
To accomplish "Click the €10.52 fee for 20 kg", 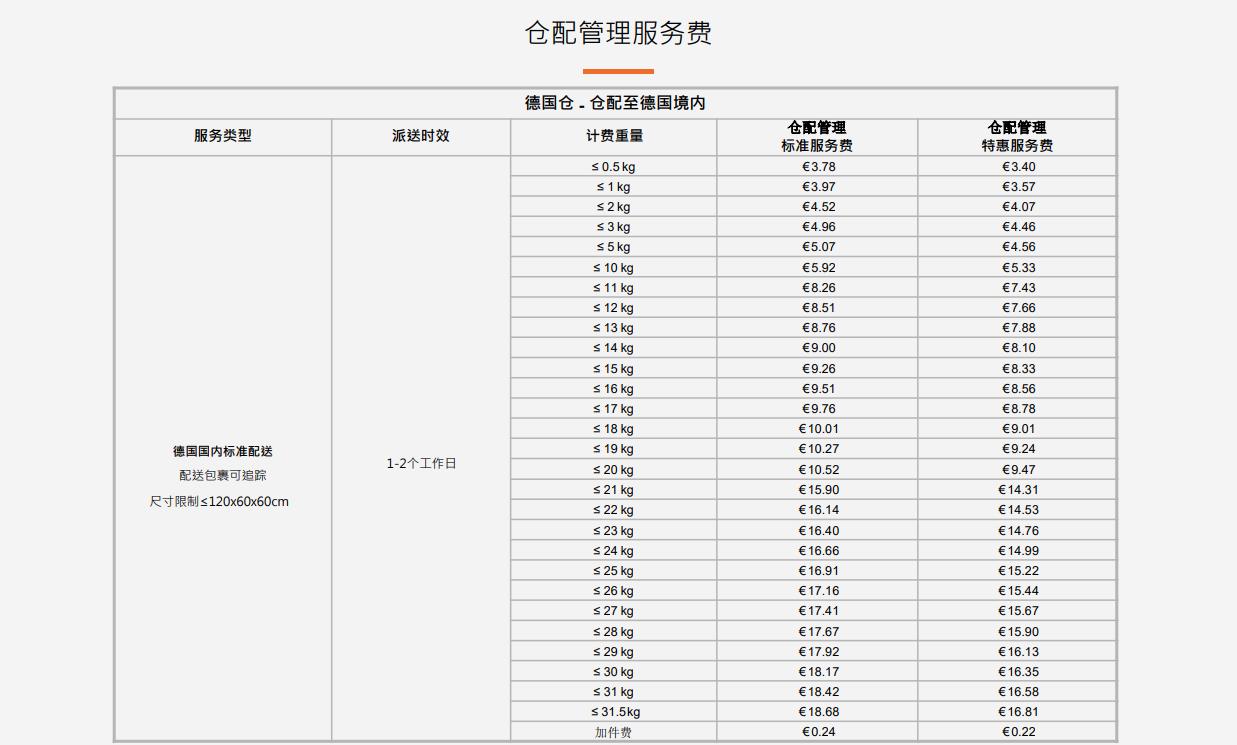I will point(816,469).
